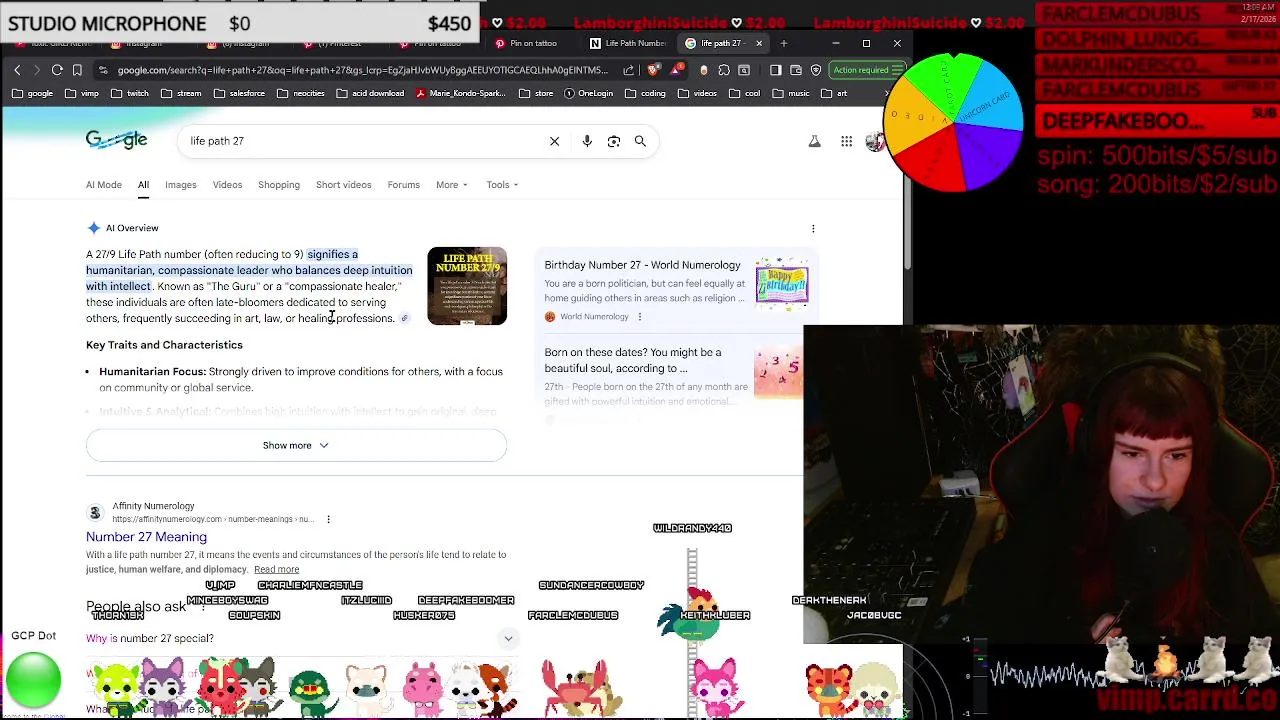Open Google Lens image search icon

click(x=614, y=141)
